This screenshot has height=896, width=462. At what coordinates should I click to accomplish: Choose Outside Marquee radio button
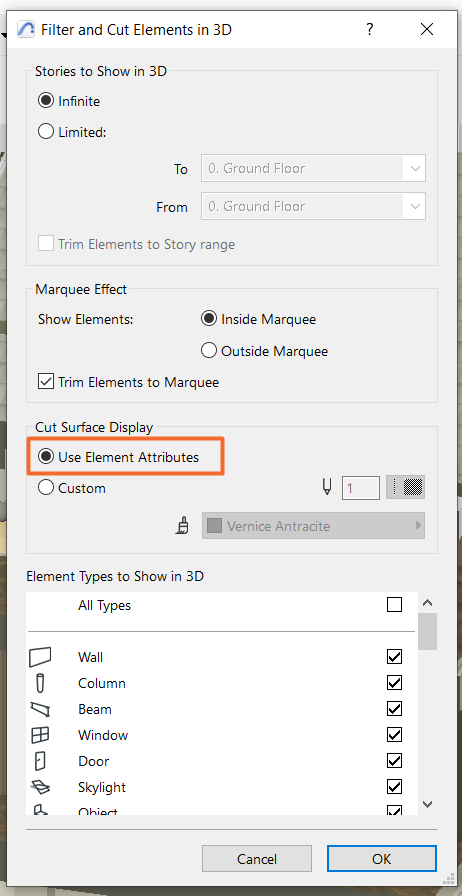(209, 350)
